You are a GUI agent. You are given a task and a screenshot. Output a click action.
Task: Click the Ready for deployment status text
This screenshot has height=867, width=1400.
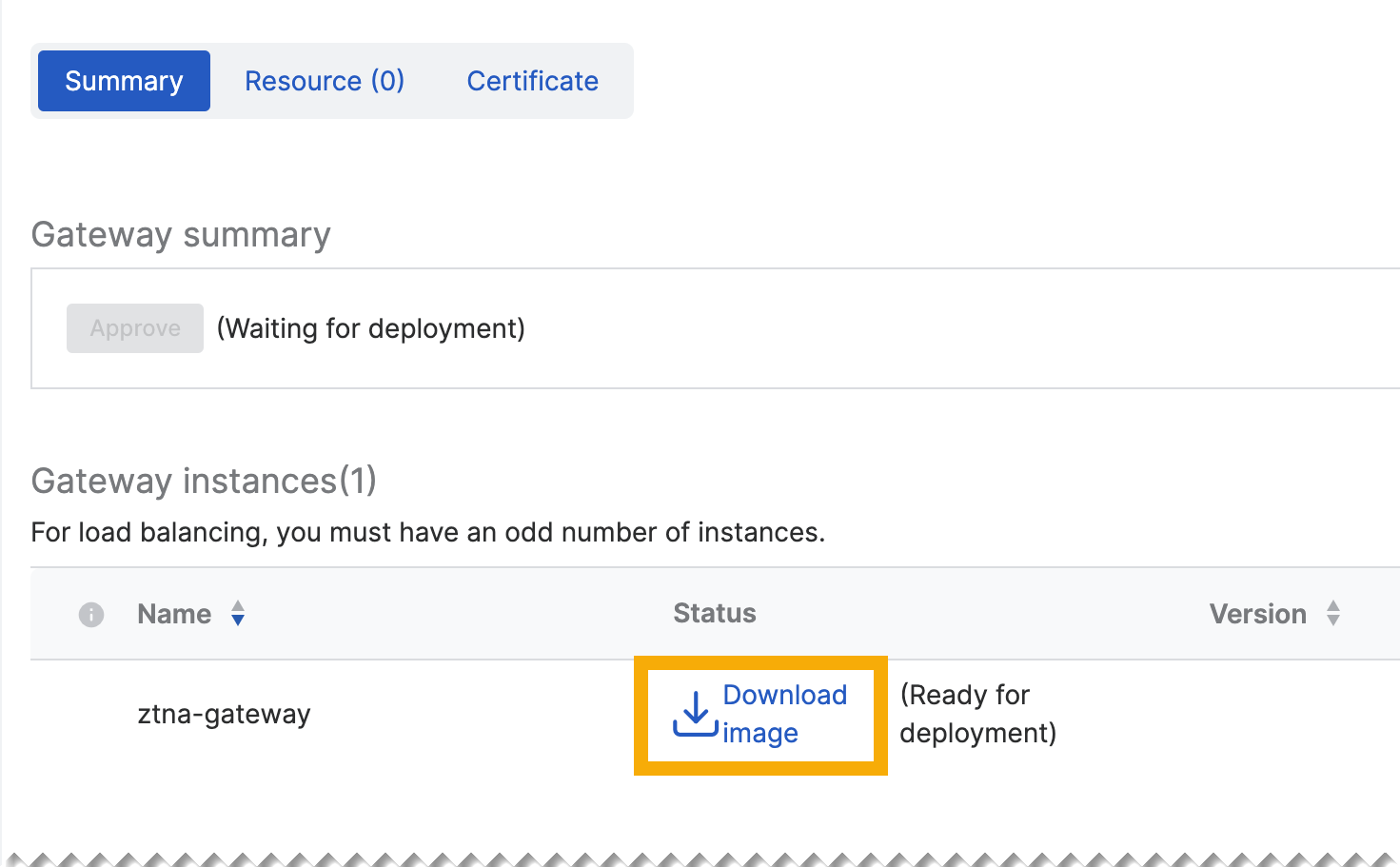coord(976,714)
